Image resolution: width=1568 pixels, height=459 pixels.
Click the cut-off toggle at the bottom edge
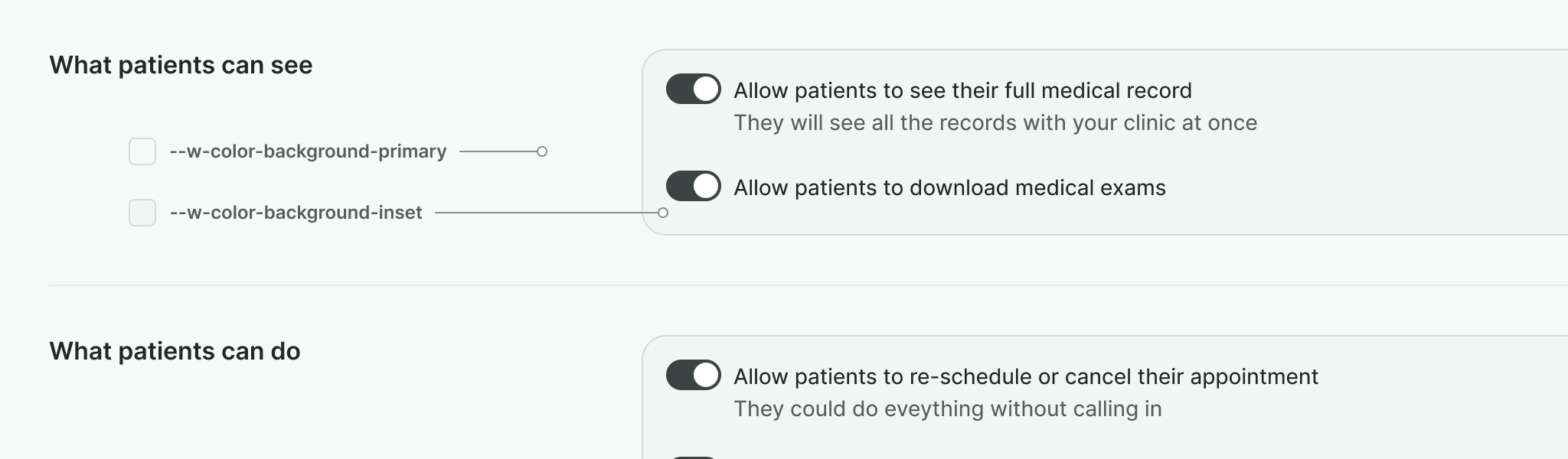click(693, 457)
